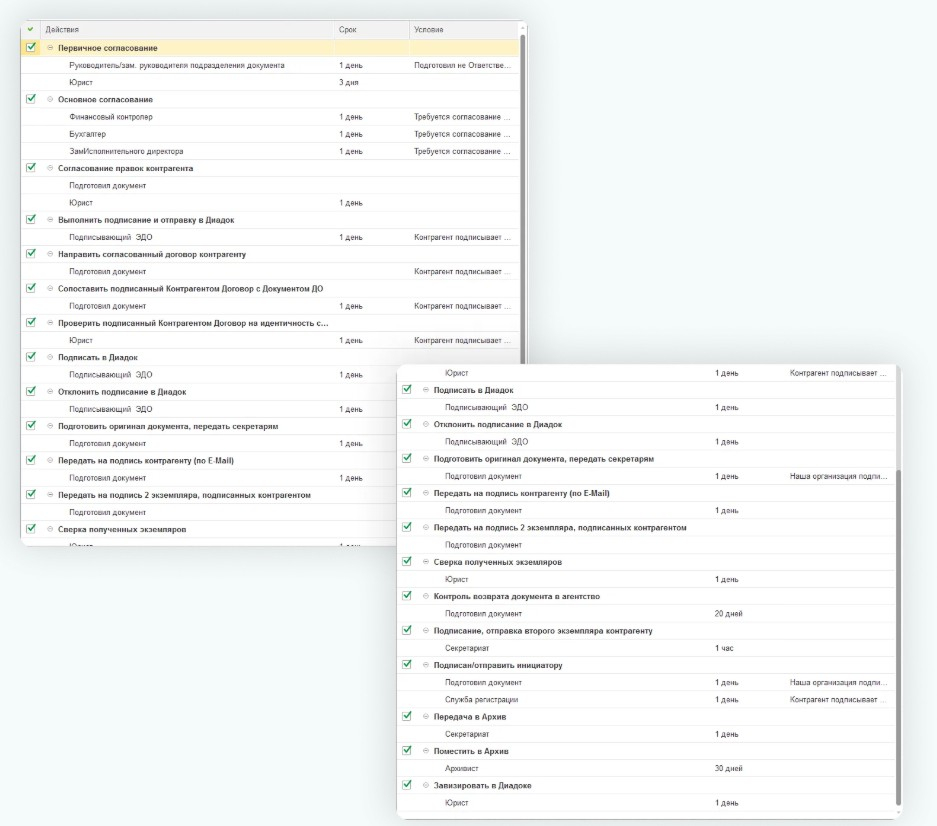Select the Служба регистрации row

point(481,699)
